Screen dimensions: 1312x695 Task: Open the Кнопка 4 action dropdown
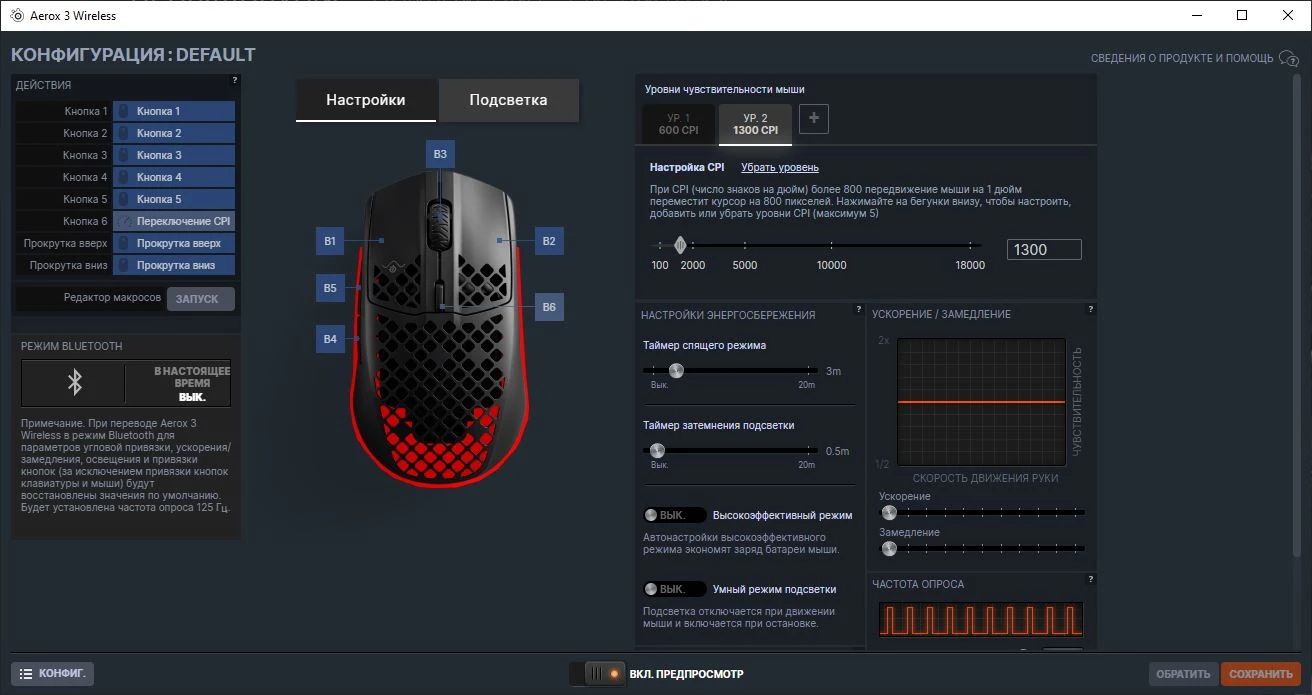click(x=174, y=177)
